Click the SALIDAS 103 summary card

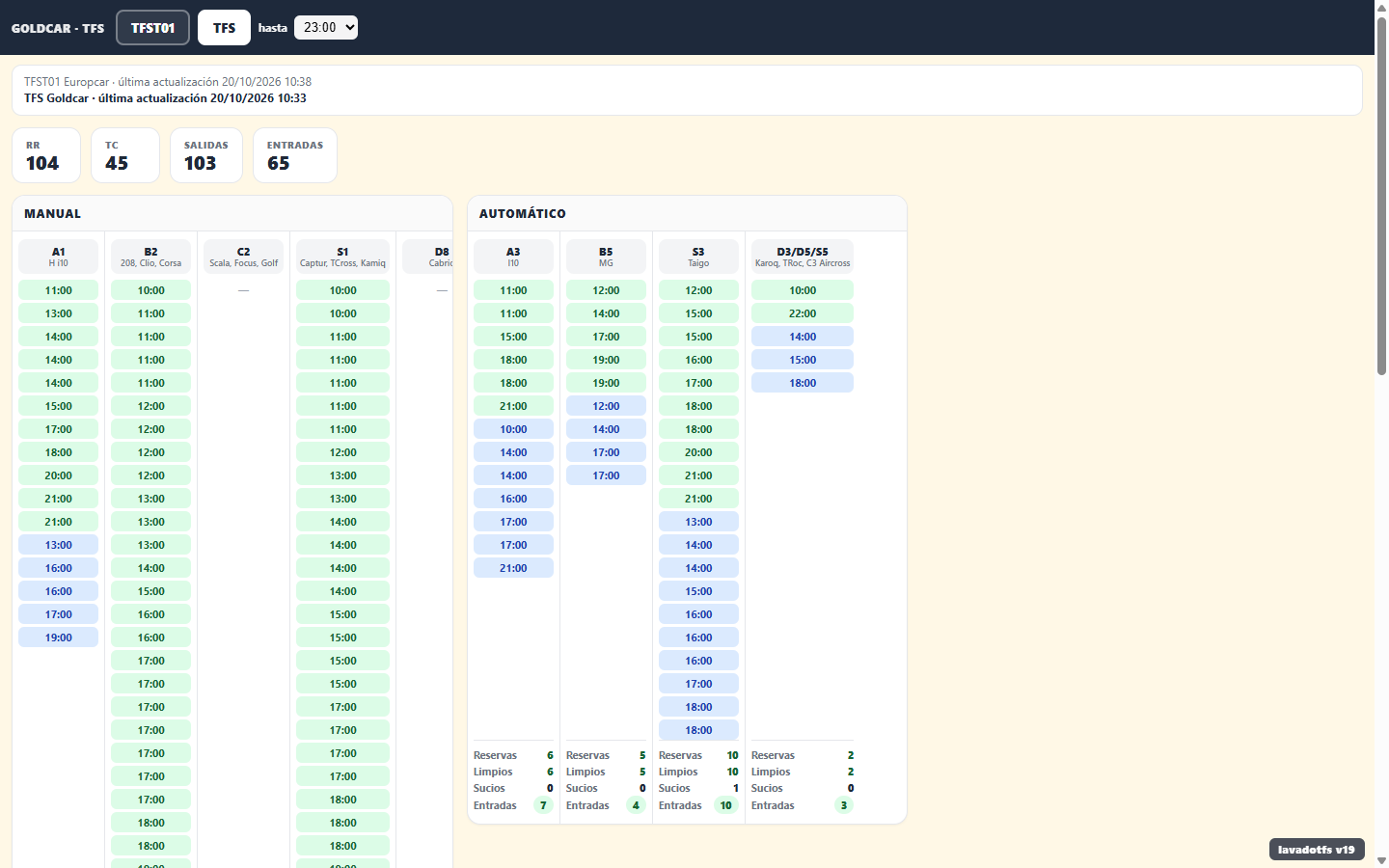click(x=206, y=155)
